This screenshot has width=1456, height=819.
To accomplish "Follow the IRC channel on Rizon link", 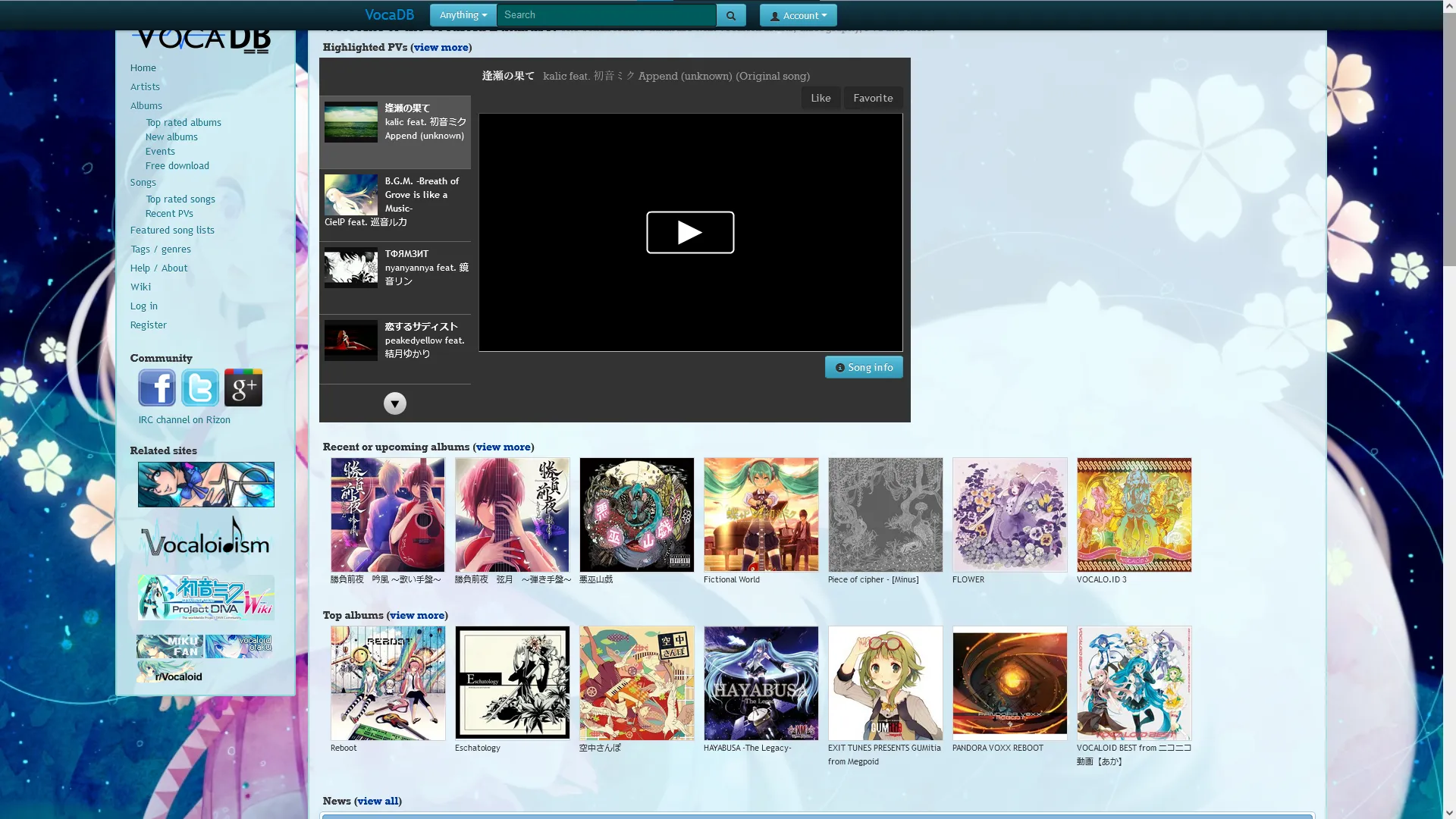I will 184,419.
